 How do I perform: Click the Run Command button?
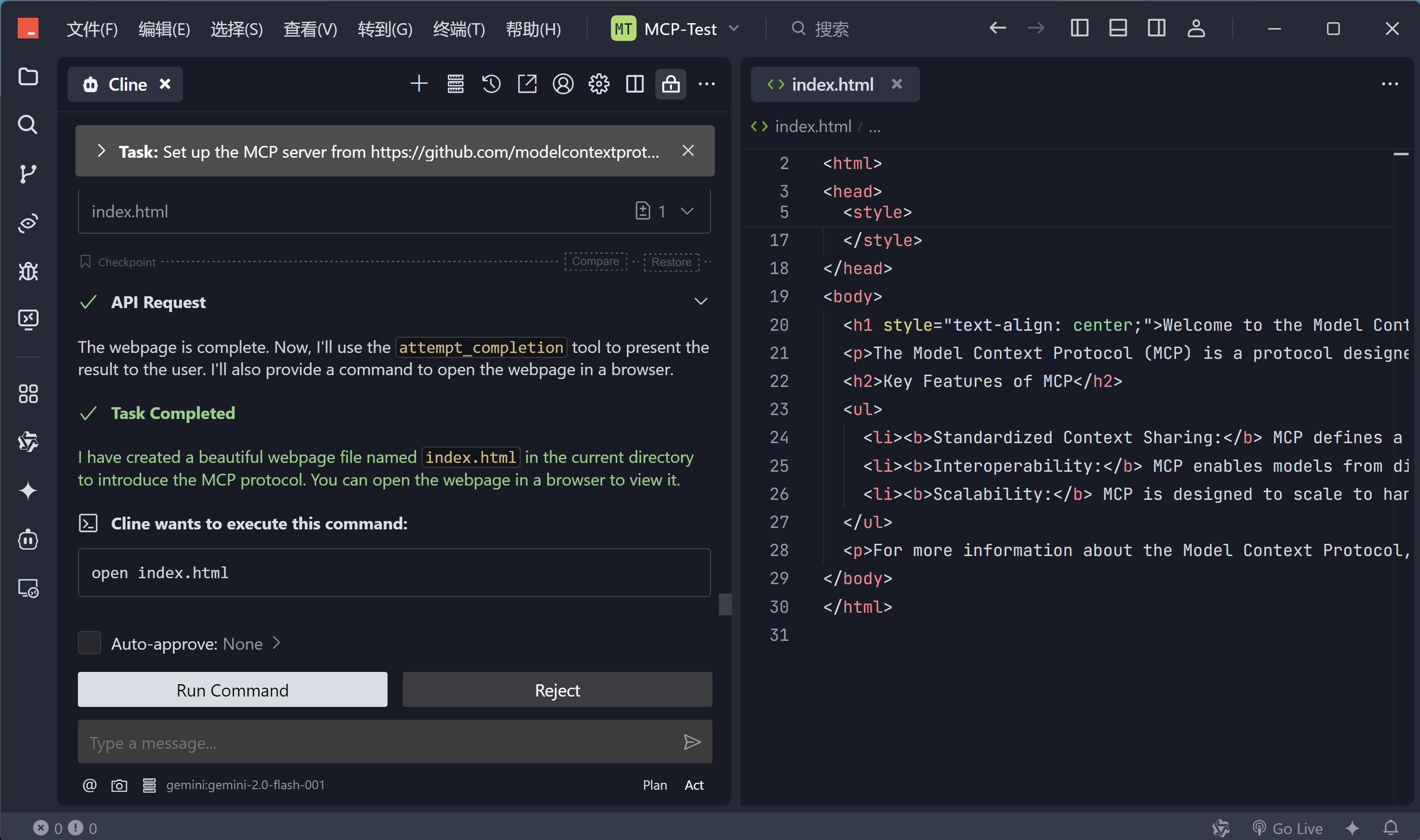[x=232, y=690]
